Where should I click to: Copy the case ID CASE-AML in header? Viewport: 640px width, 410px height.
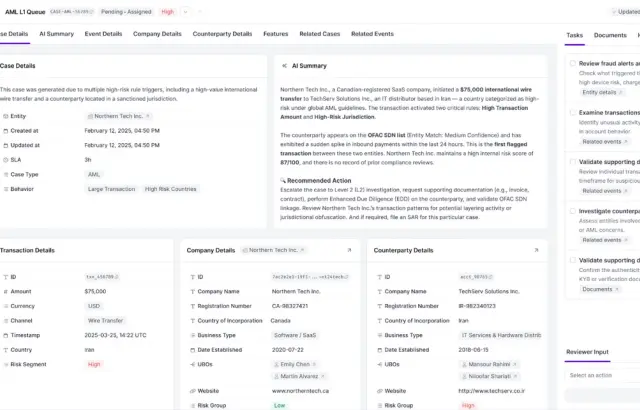[91, 12]
